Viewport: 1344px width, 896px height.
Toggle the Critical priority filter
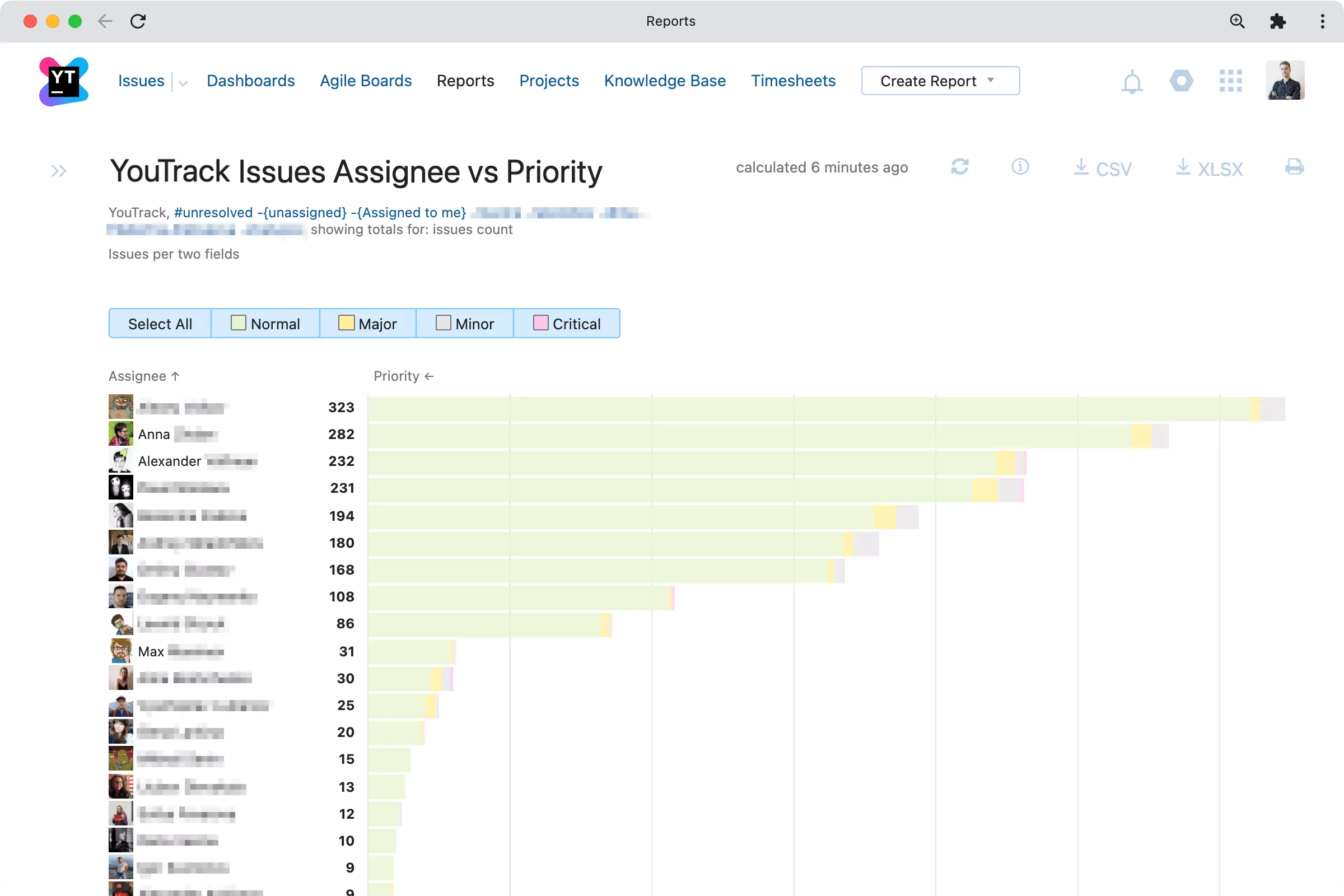pos(566,323)
